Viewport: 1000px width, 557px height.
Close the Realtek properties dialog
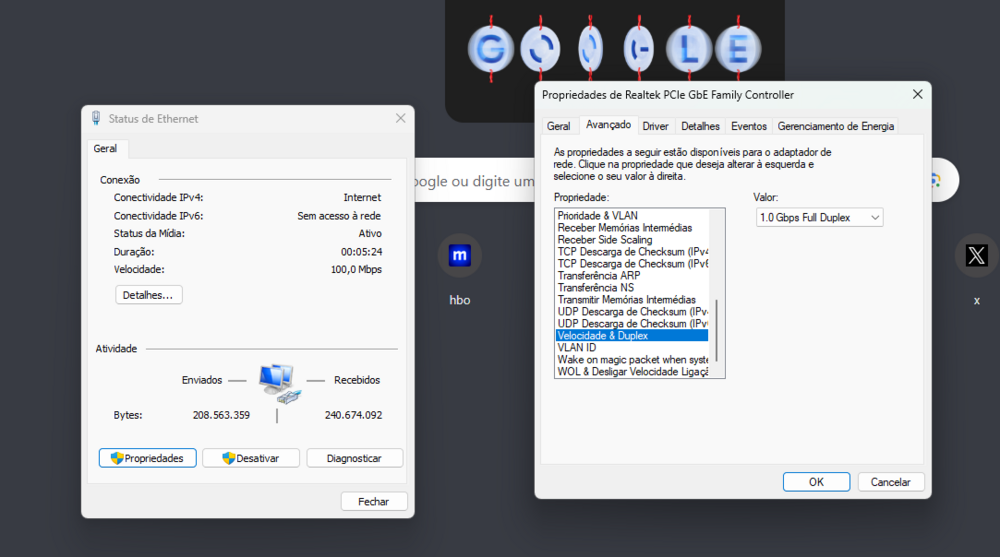(x=917, y=94)
